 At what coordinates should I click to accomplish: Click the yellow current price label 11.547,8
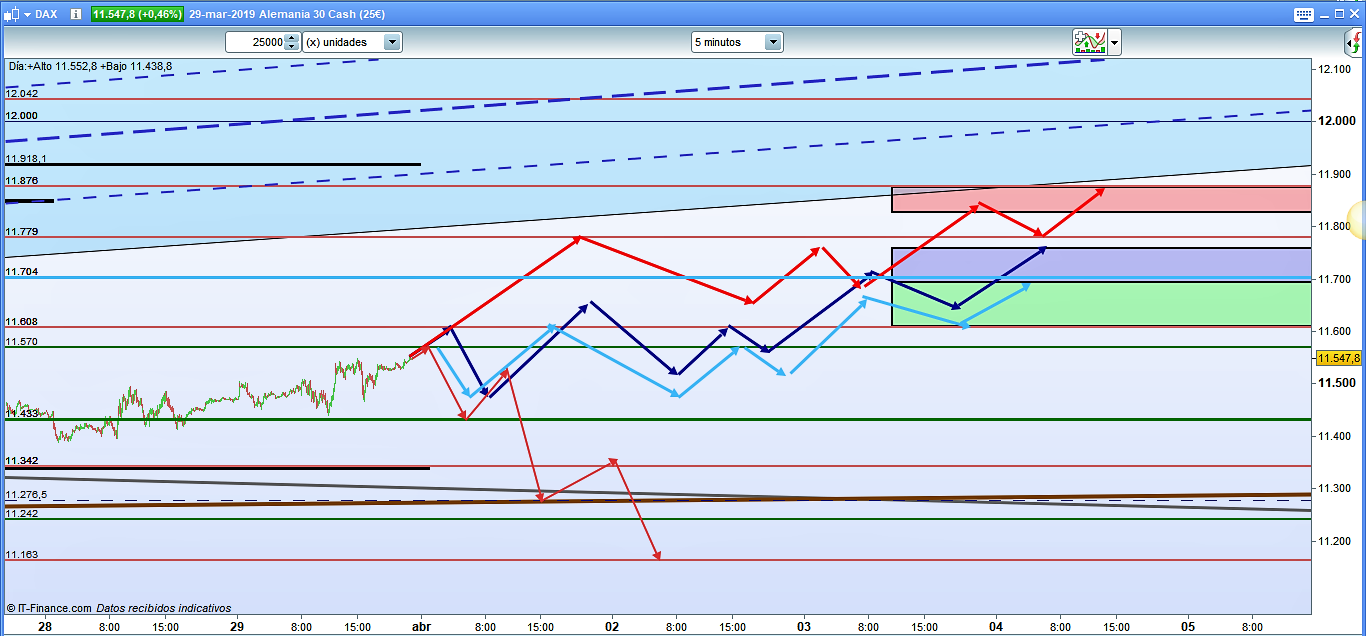(1339, 358)
